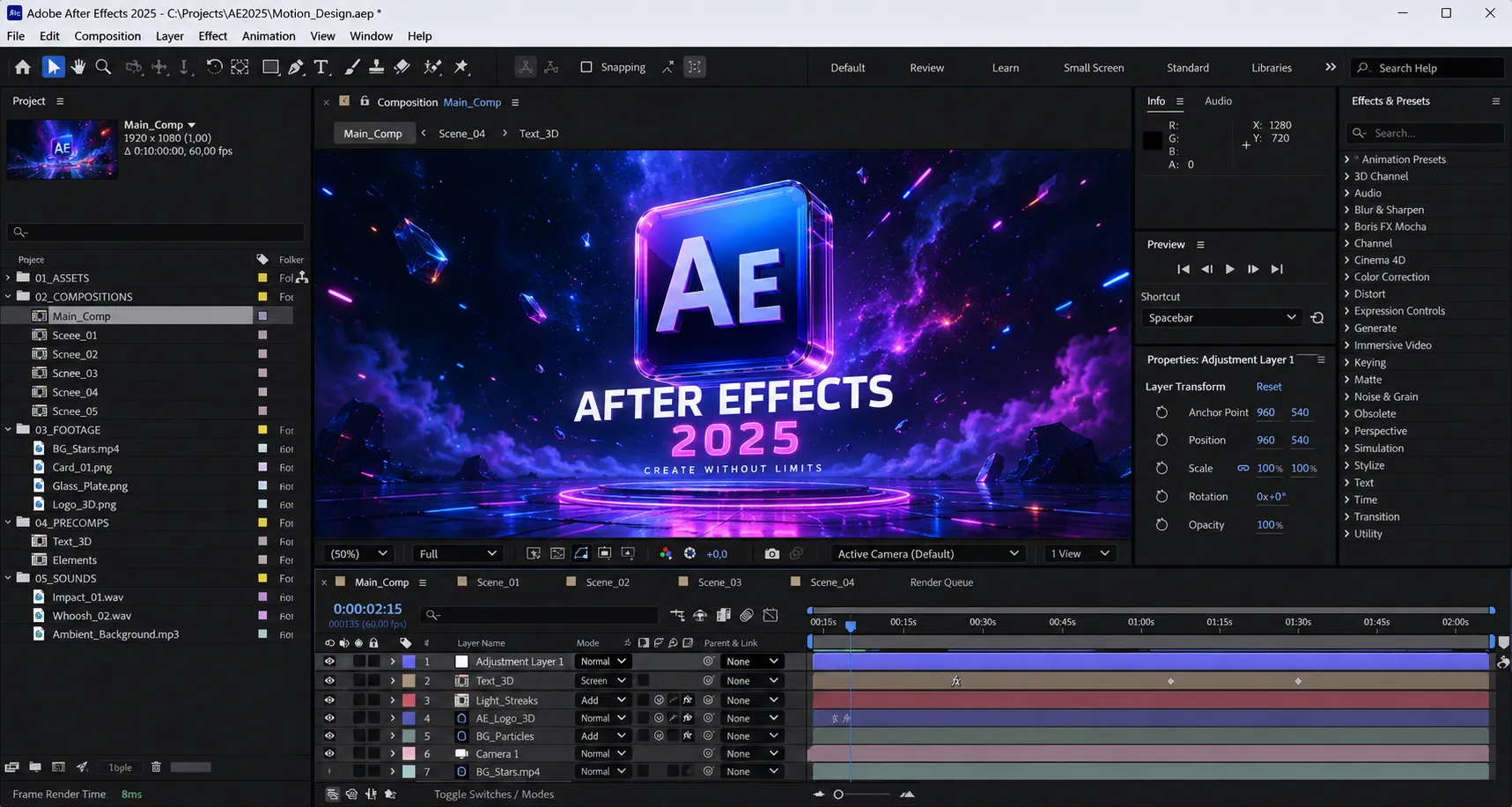Select the Rectangle shape tool
The width and height of the screenshot is (1512, 807).
[270, 67]
